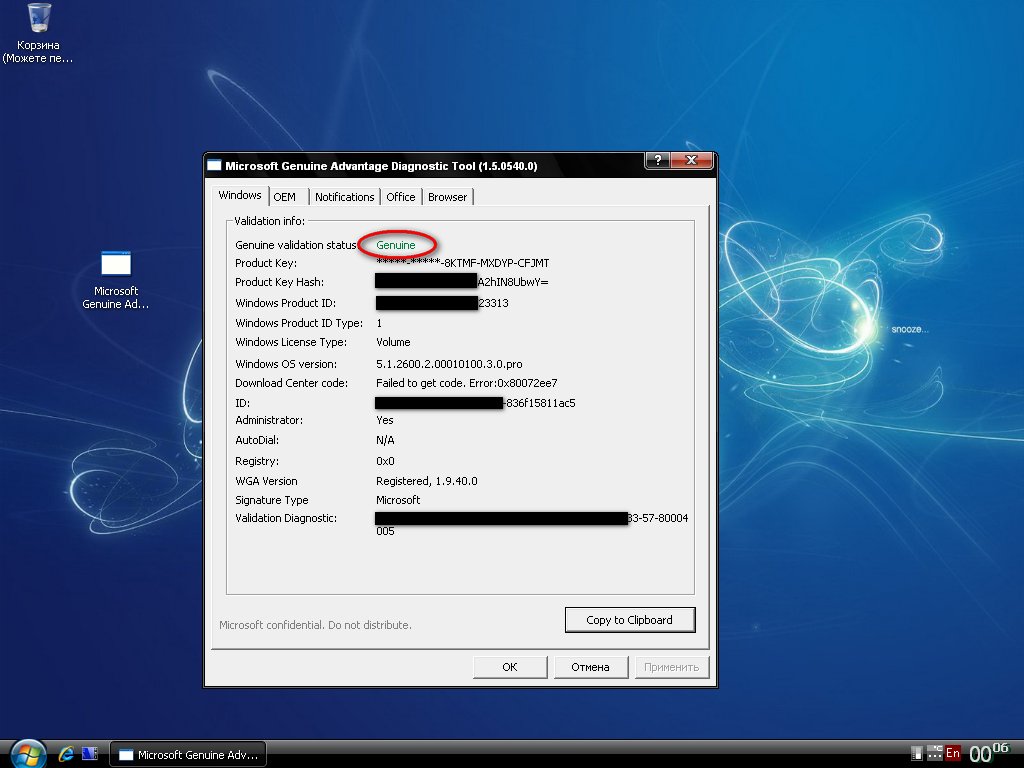The height and width of the screenshot is (768, 1024).
Task: Confirm the dialog with OK
Action: (x=510, y=667)
